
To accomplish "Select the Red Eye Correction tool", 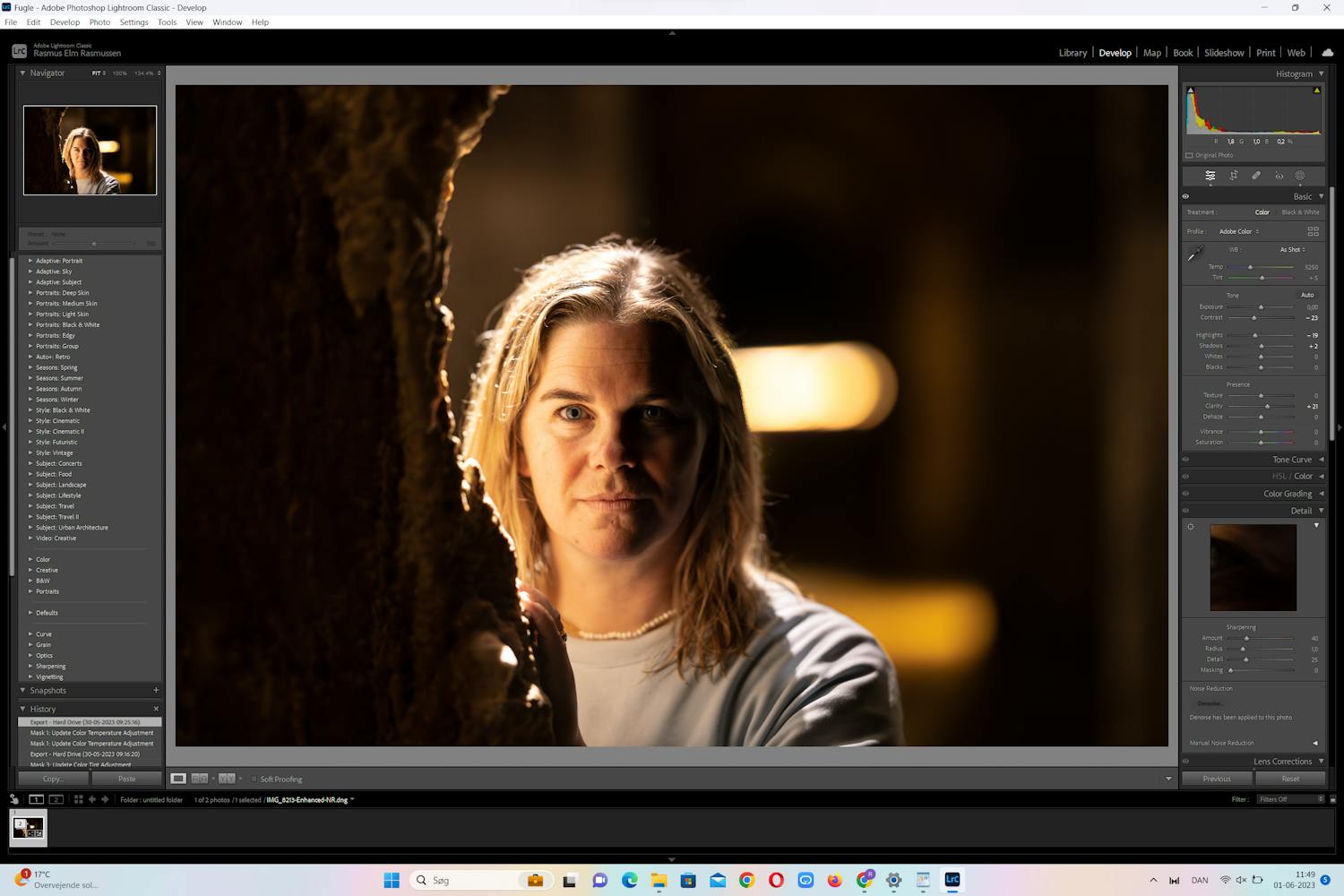I will pos(1279,176).
